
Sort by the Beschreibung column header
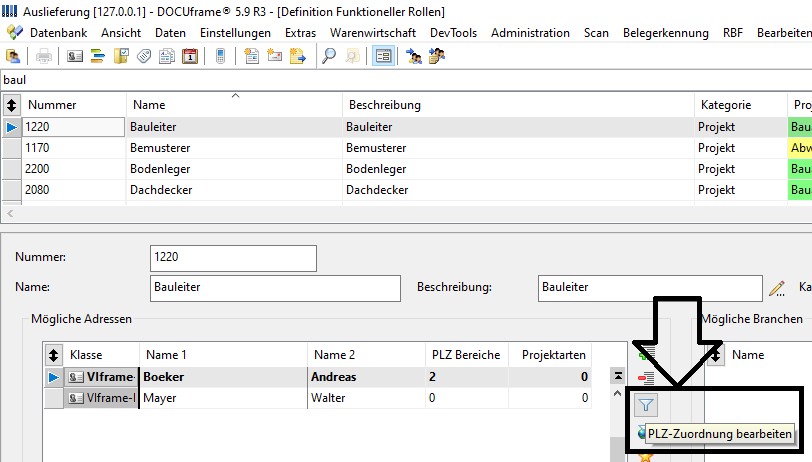(518, 105)
